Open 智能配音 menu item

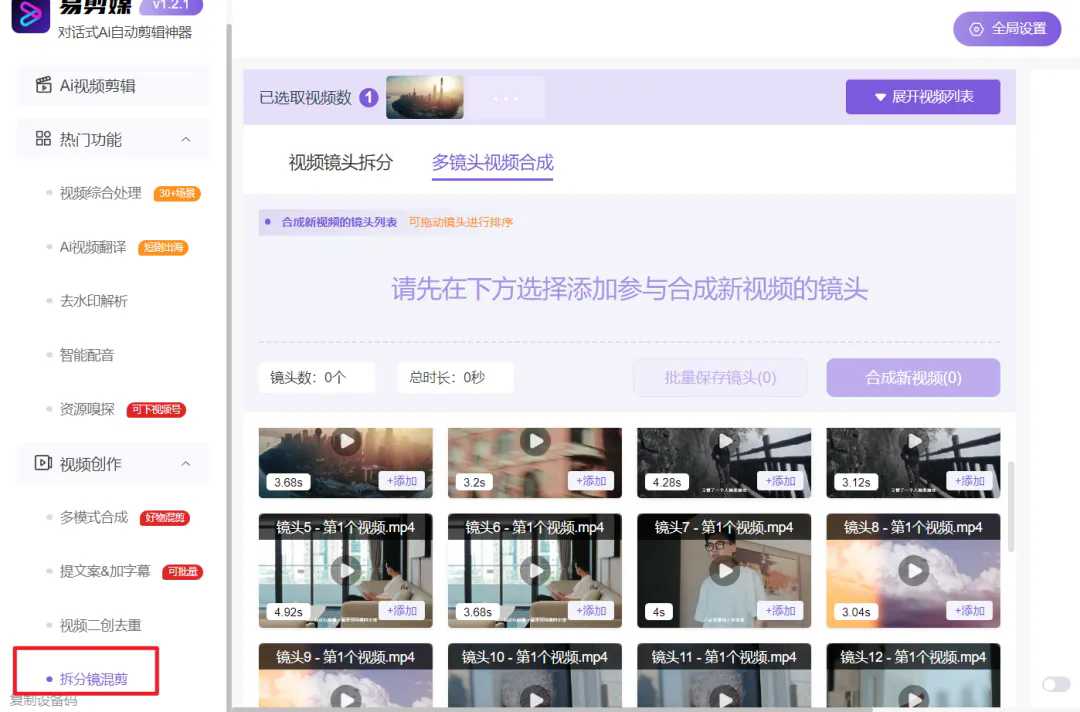(87, 355)
